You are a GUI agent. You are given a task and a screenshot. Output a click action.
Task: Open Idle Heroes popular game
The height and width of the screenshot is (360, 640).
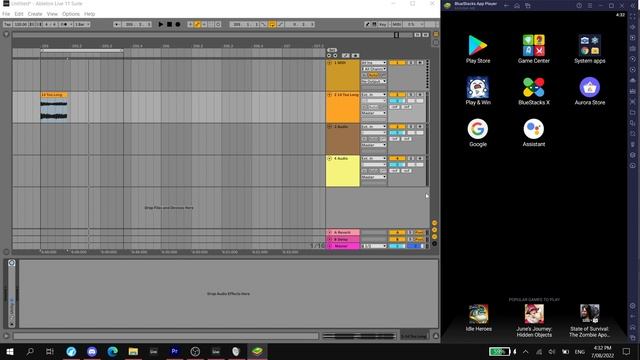click(x=478, y=318)
